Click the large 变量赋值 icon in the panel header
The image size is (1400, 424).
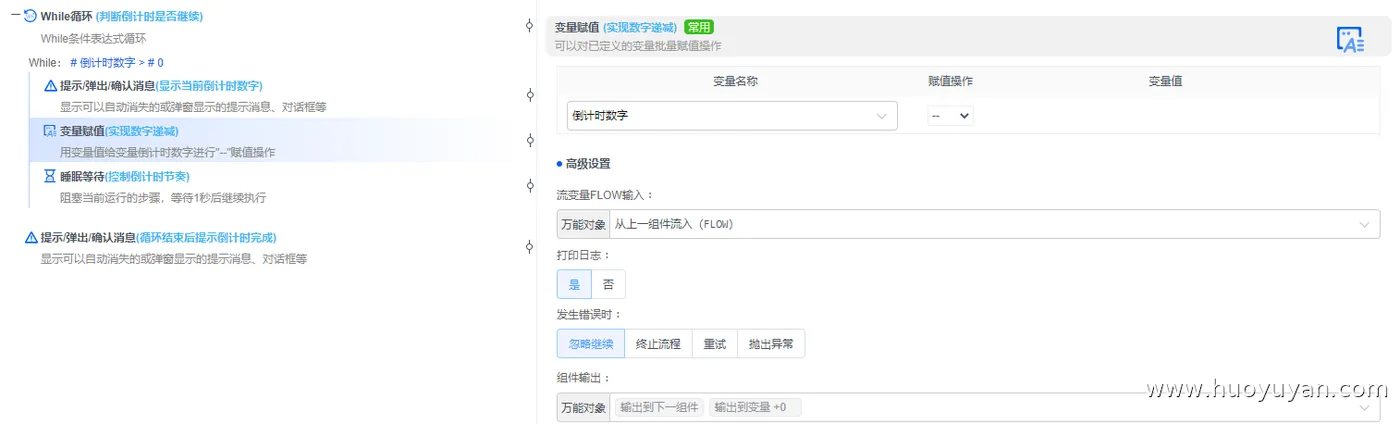tap(1350, 39)
